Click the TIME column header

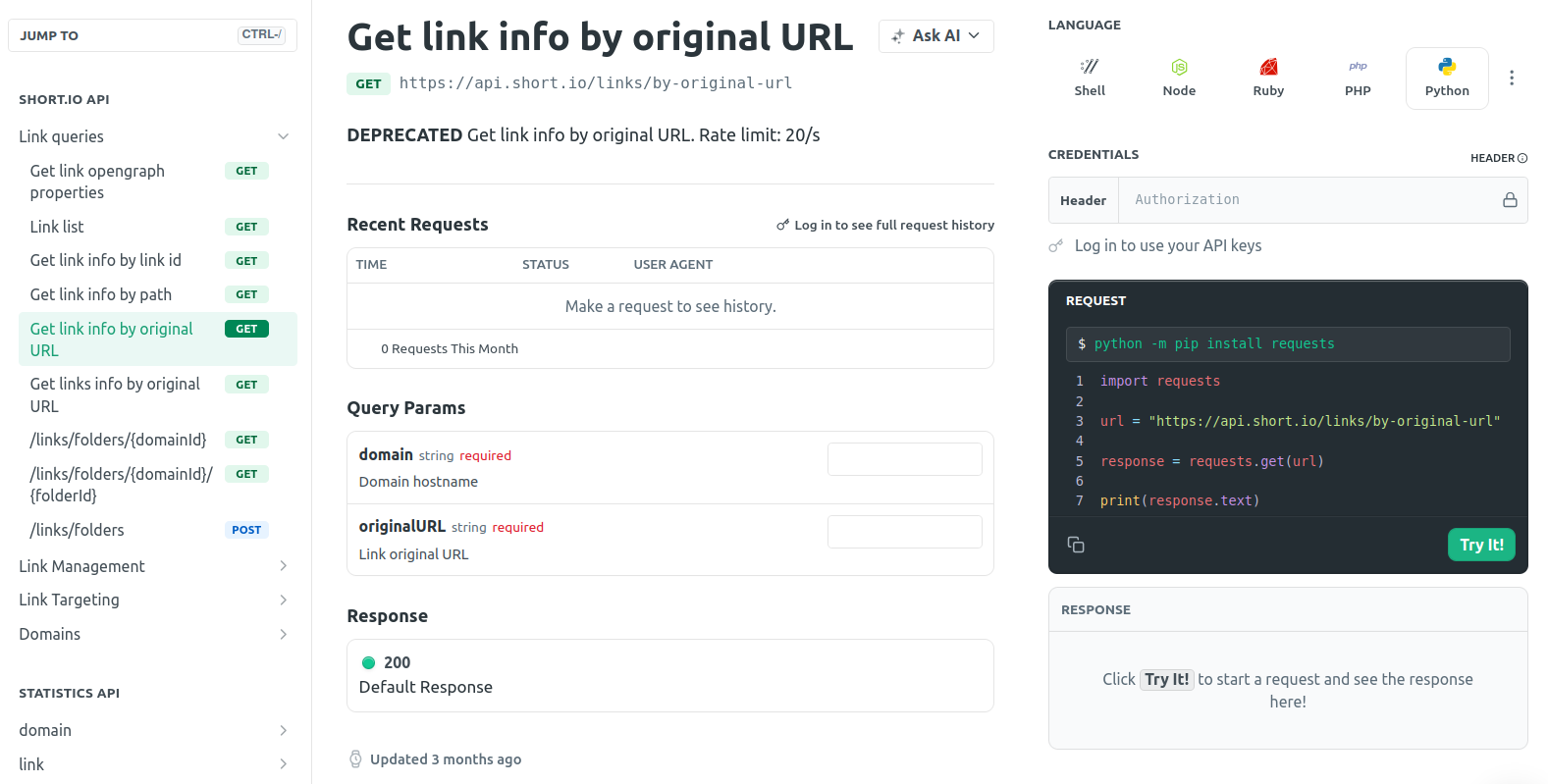pyautogui.click(x=371, y=265)
